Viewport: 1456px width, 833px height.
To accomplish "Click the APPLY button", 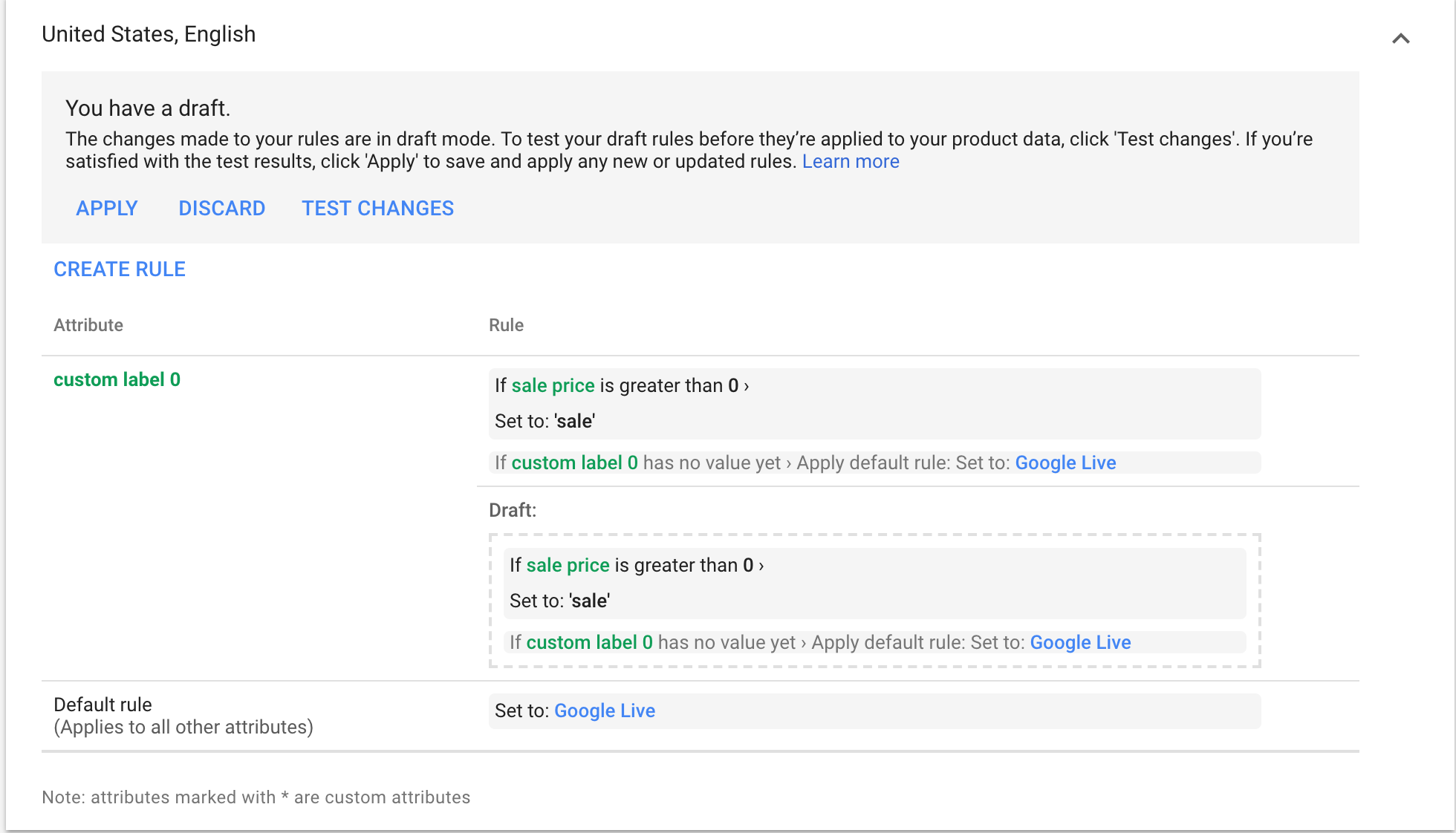I will [107, 209].
